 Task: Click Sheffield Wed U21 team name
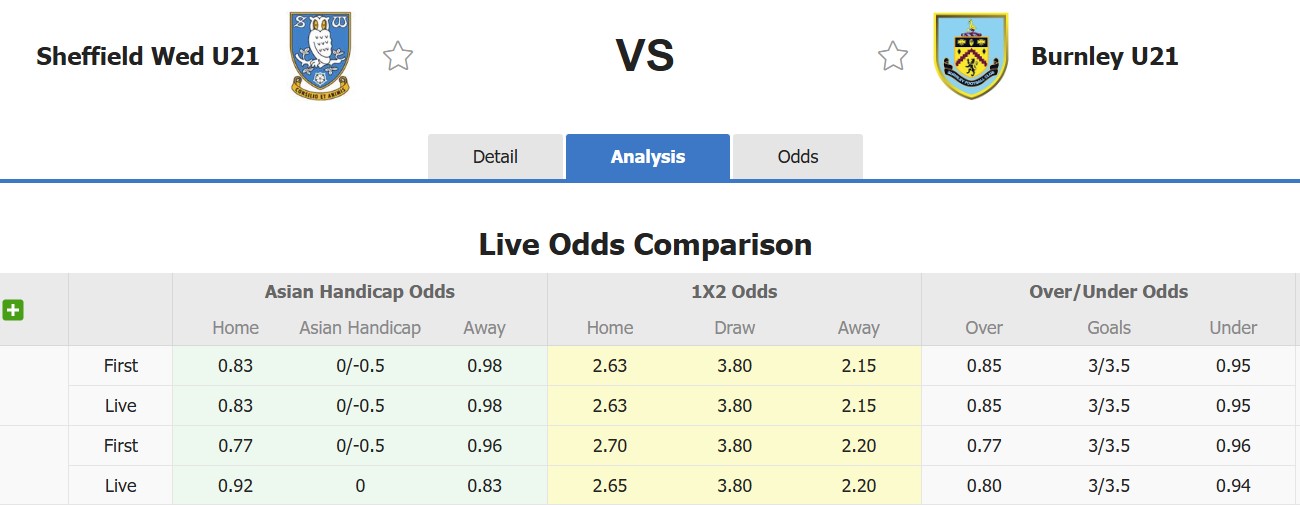(x=148, y=56)
